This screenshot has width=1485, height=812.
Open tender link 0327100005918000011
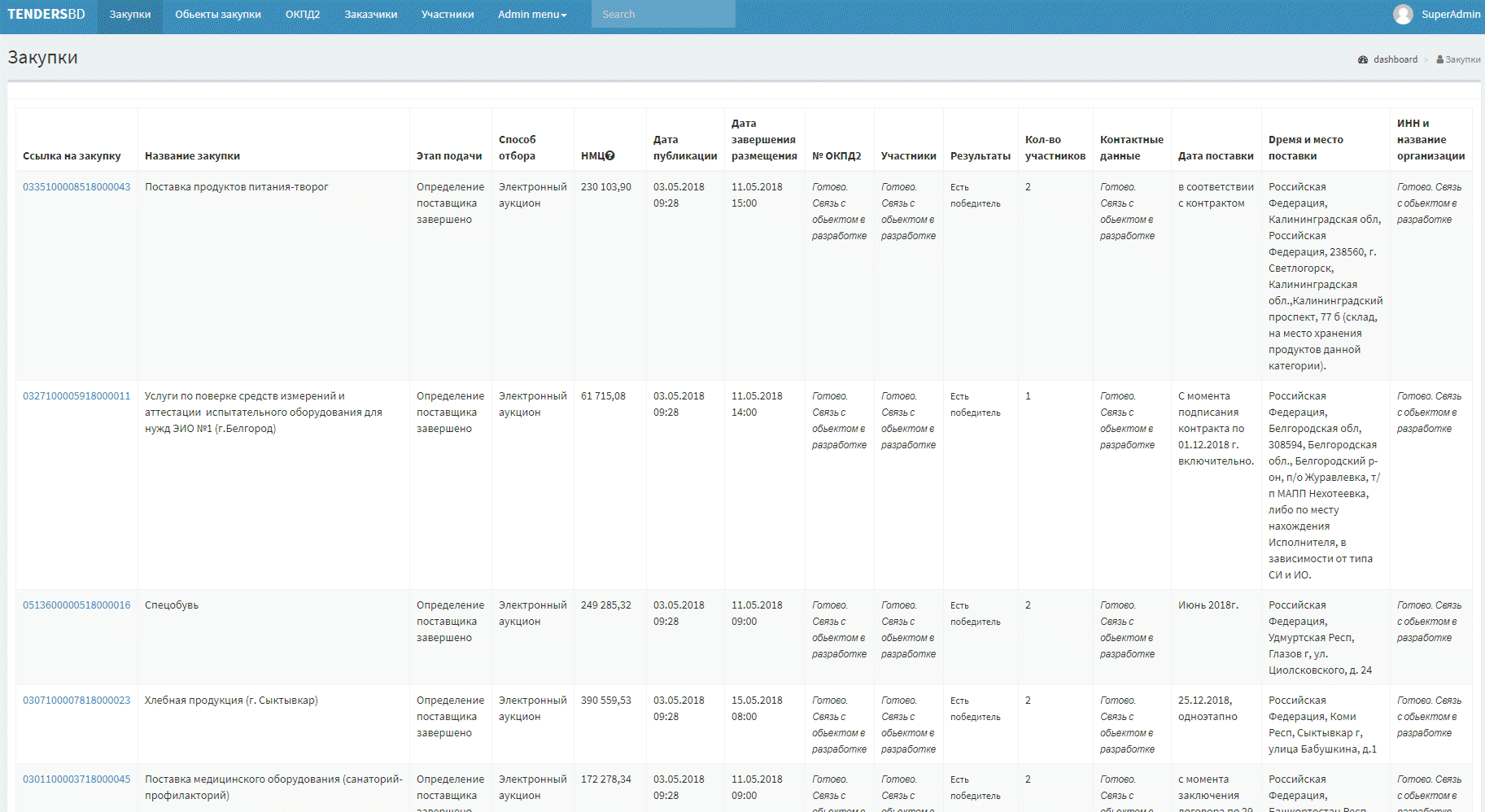tap(76, 396)
